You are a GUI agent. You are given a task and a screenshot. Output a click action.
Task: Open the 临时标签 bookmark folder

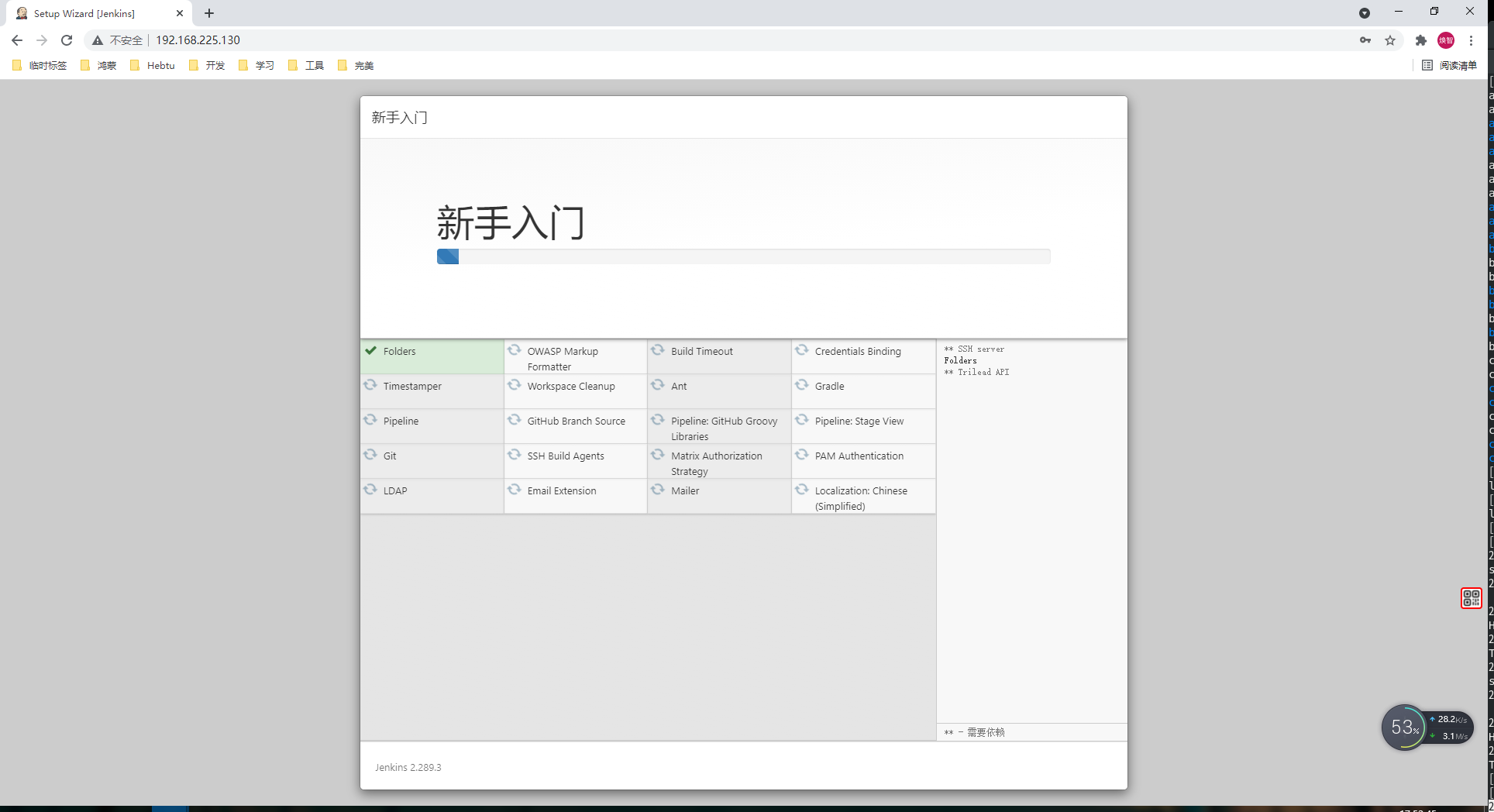pyautogui.click(x=40, y=66)
